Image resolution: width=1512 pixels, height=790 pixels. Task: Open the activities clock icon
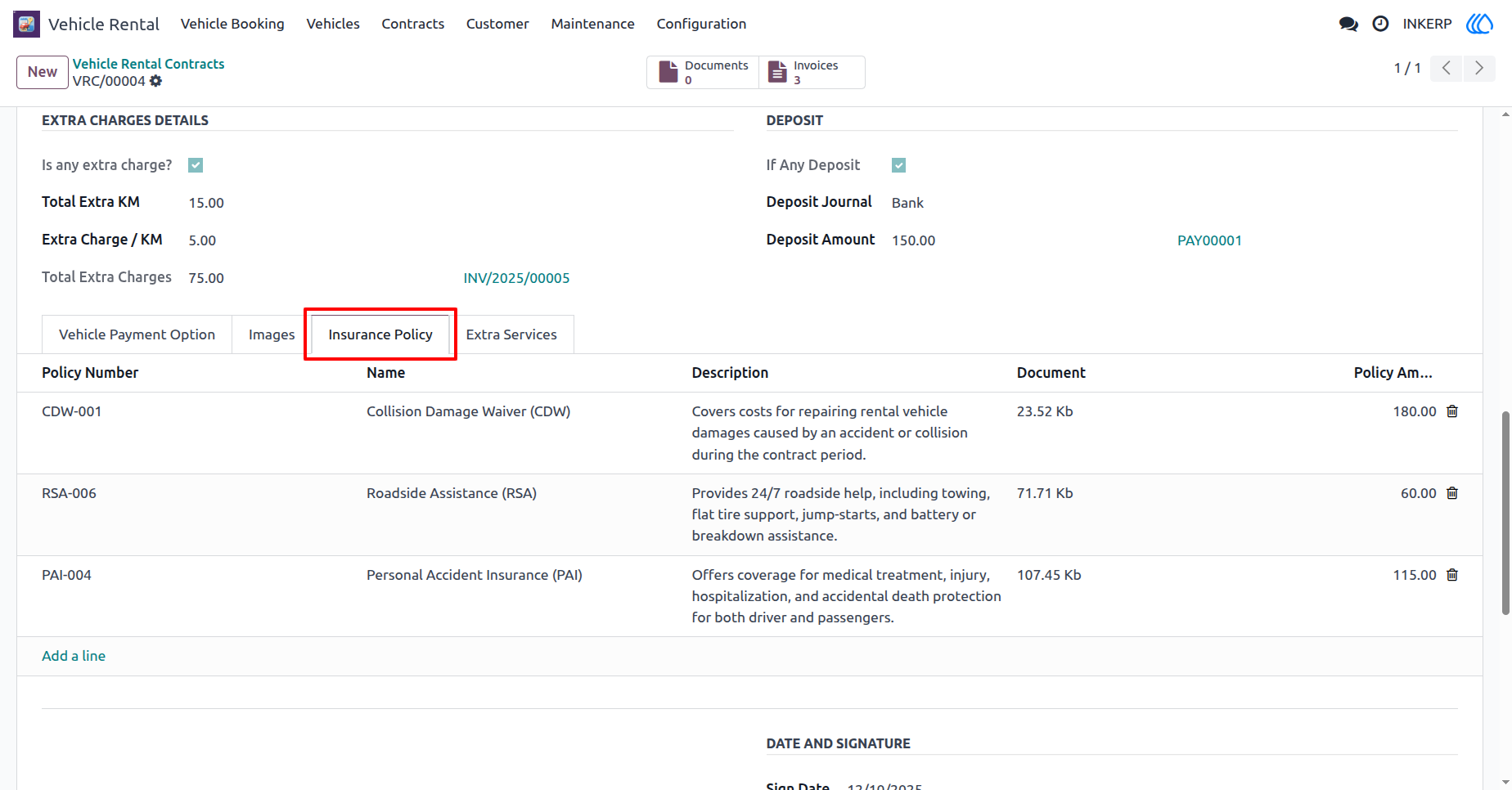click(x=1380, y=24)
